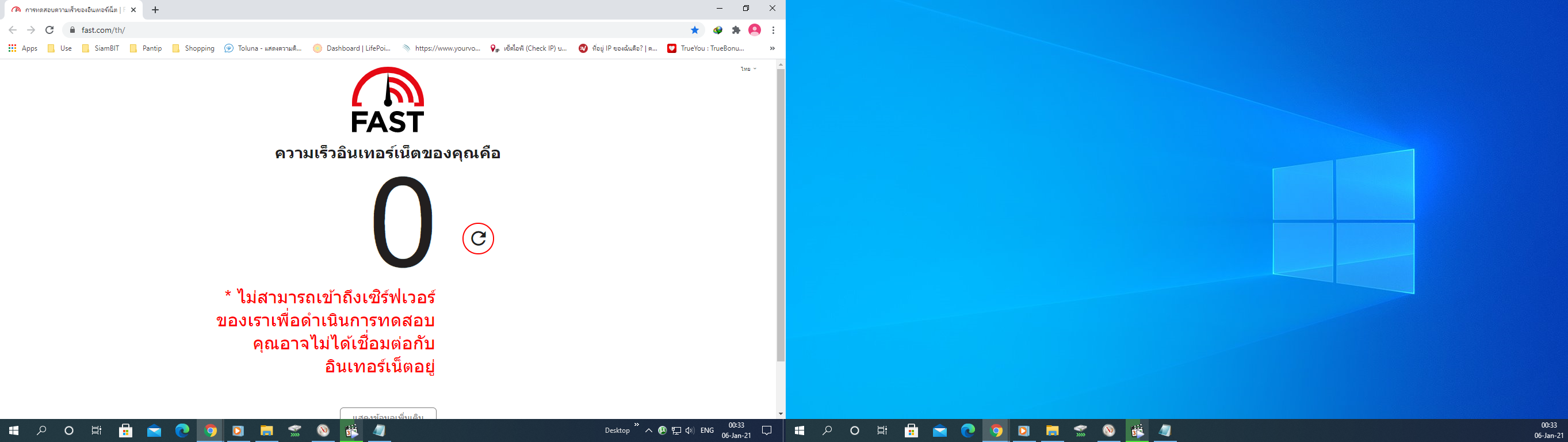Open the Action Center notifications icon

pyautogui.click(x=767, y=430)
